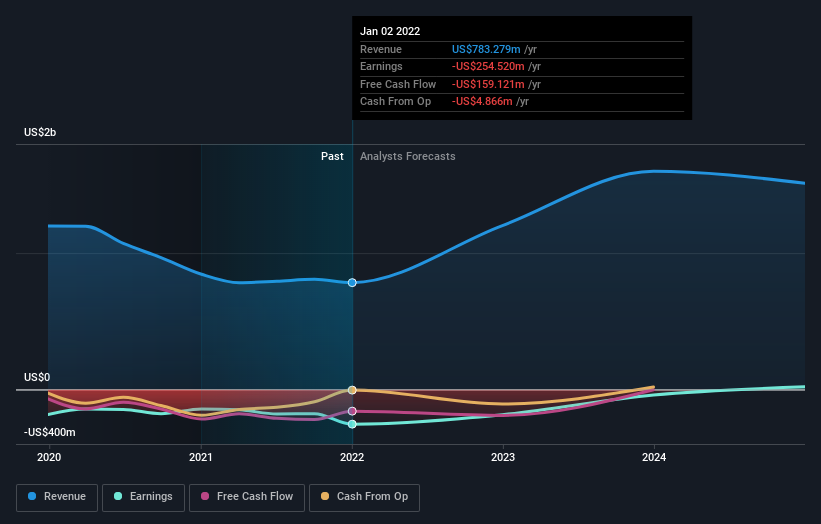The width and height of the screenshot is (821, 524).
Task: Click the Past section label
Action: [332, 157]
